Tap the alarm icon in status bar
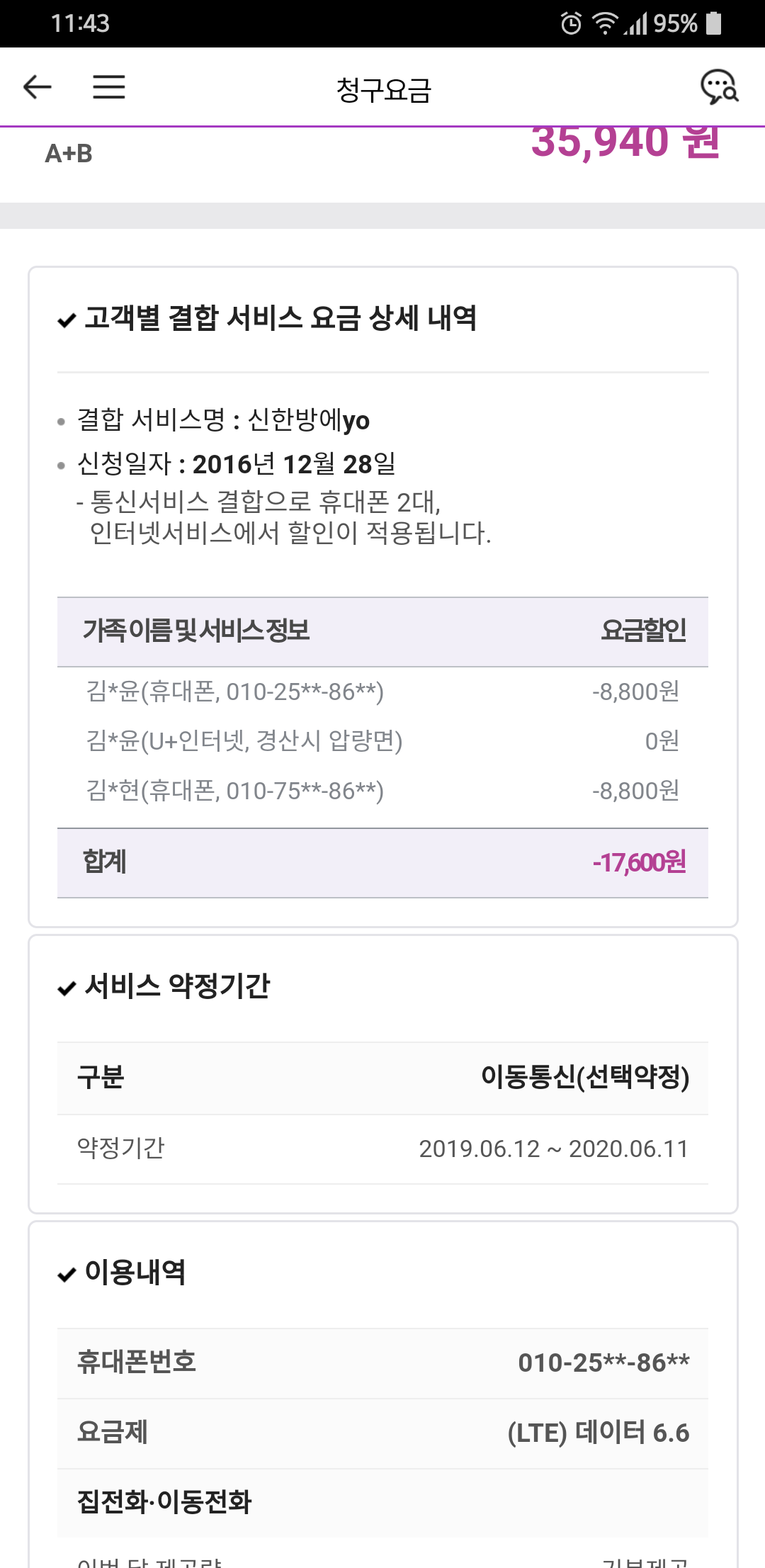 pos(571,23)
